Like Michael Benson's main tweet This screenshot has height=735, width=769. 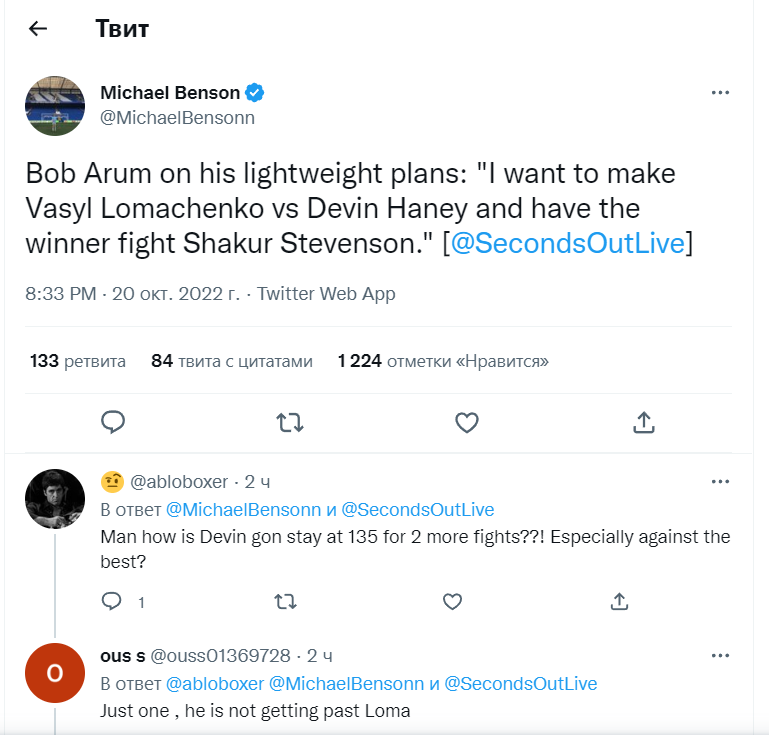(x=466, y=423)
